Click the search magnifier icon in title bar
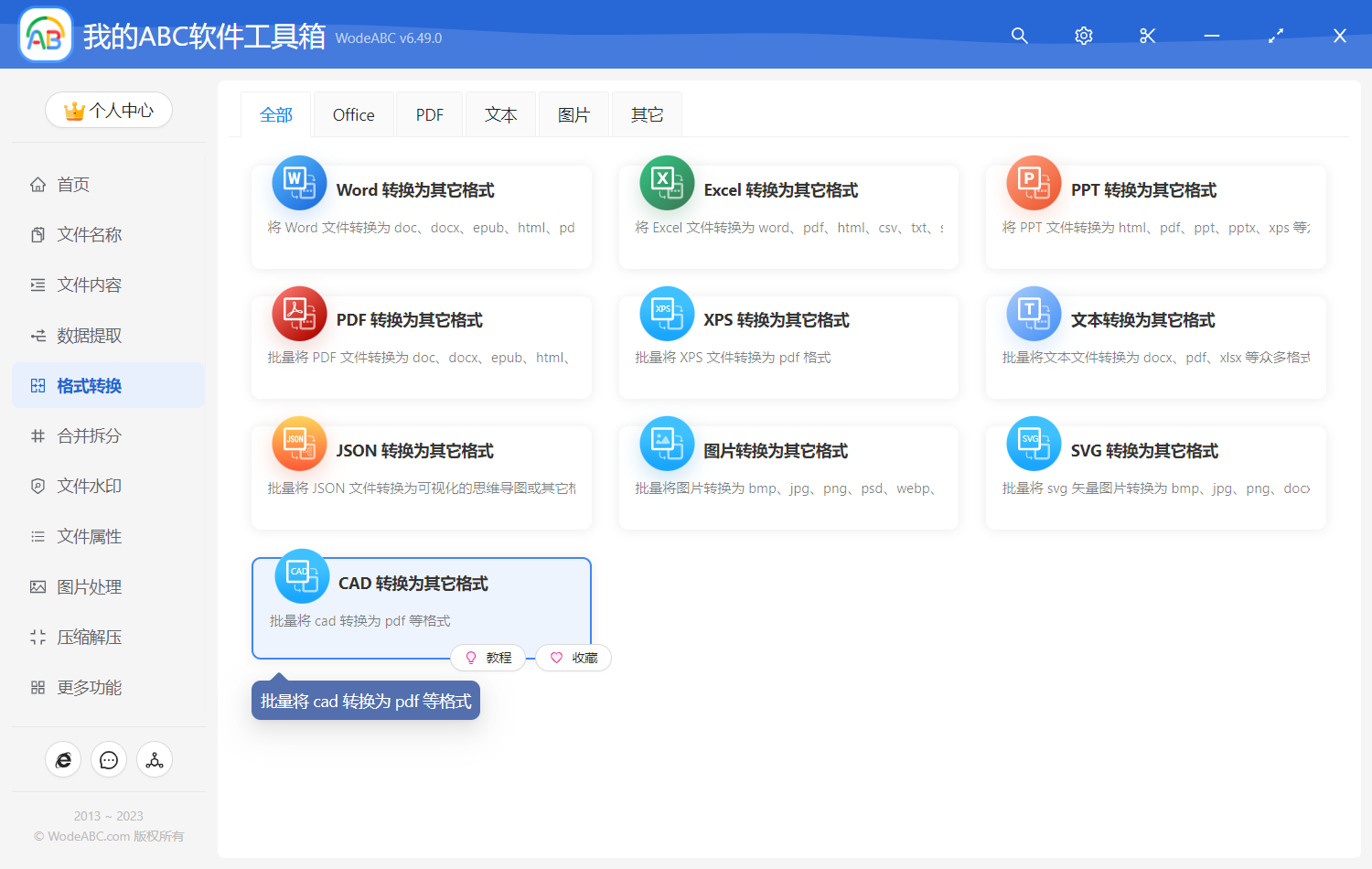 coord(1019,36)
